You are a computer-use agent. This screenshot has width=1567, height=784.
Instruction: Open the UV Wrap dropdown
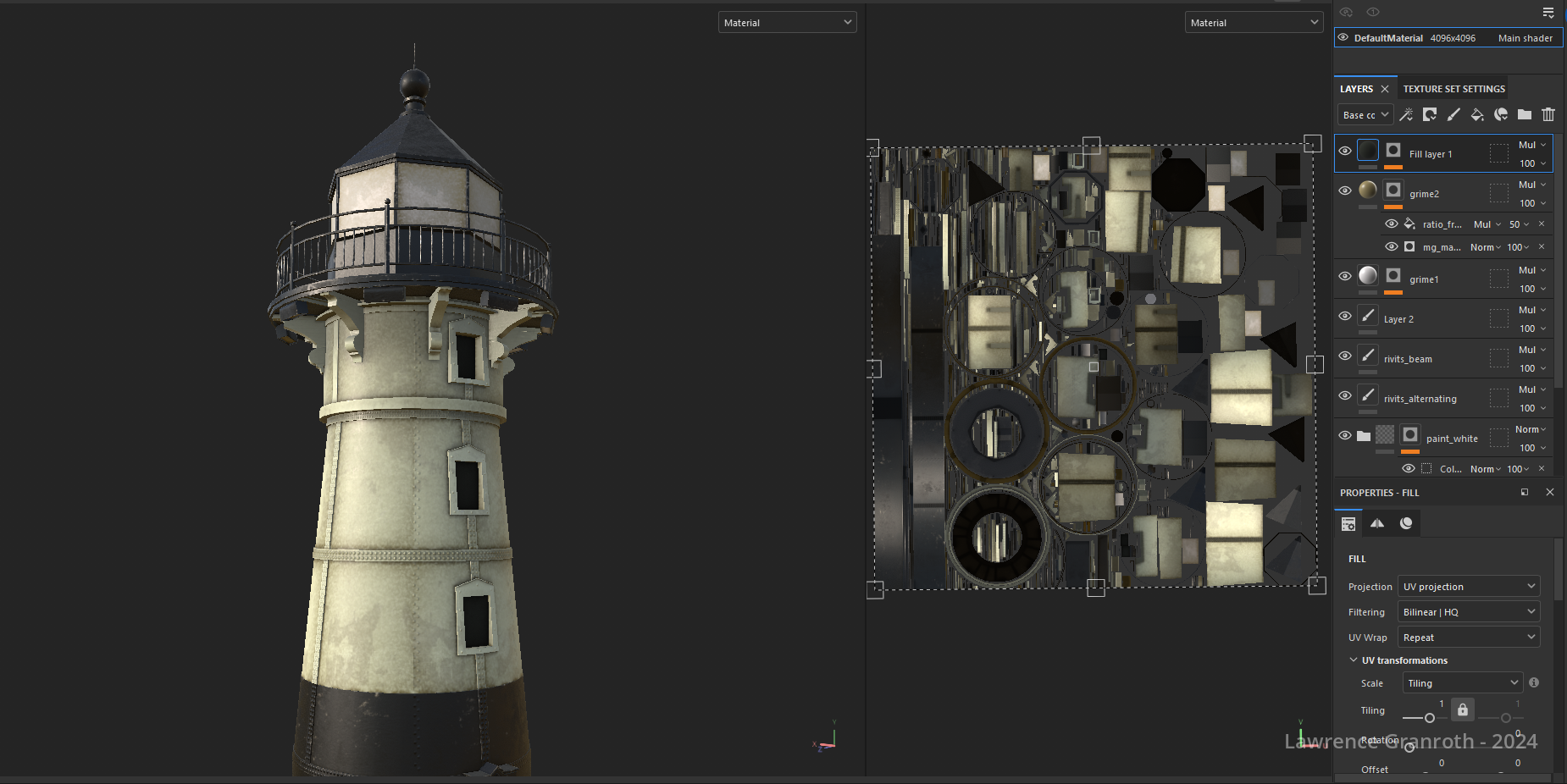[1468, 638]
